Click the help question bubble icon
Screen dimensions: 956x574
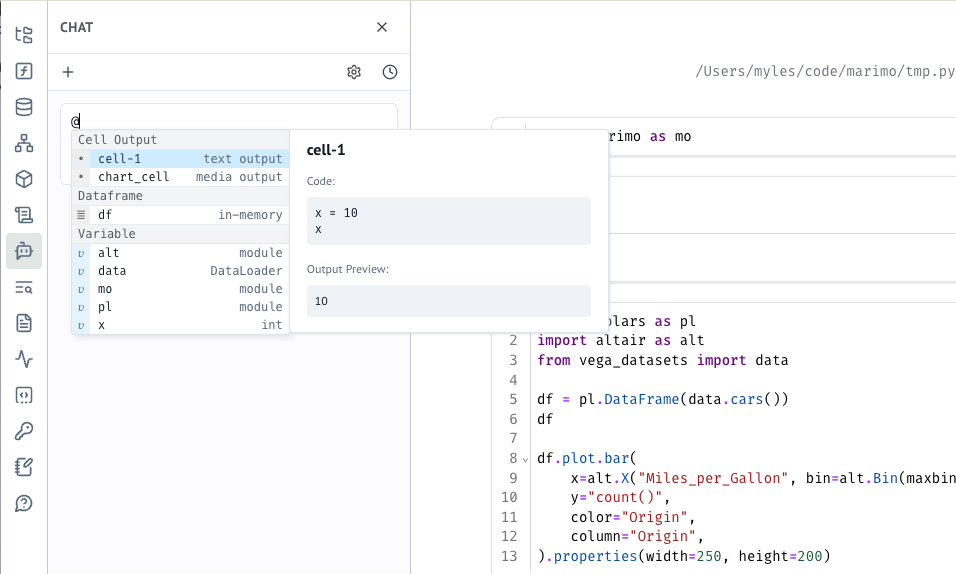tap(24, 503)
